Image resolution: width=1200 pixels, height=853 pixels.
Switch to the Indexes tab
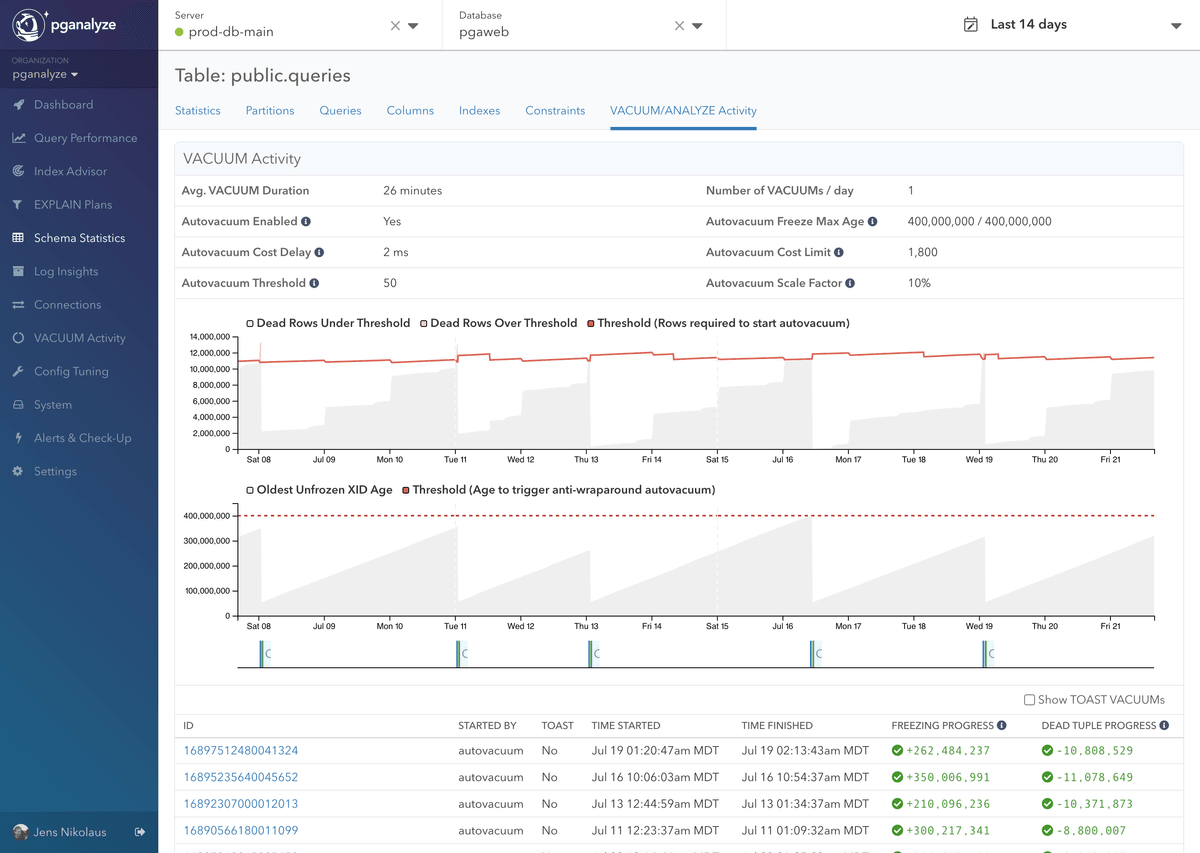479,112
